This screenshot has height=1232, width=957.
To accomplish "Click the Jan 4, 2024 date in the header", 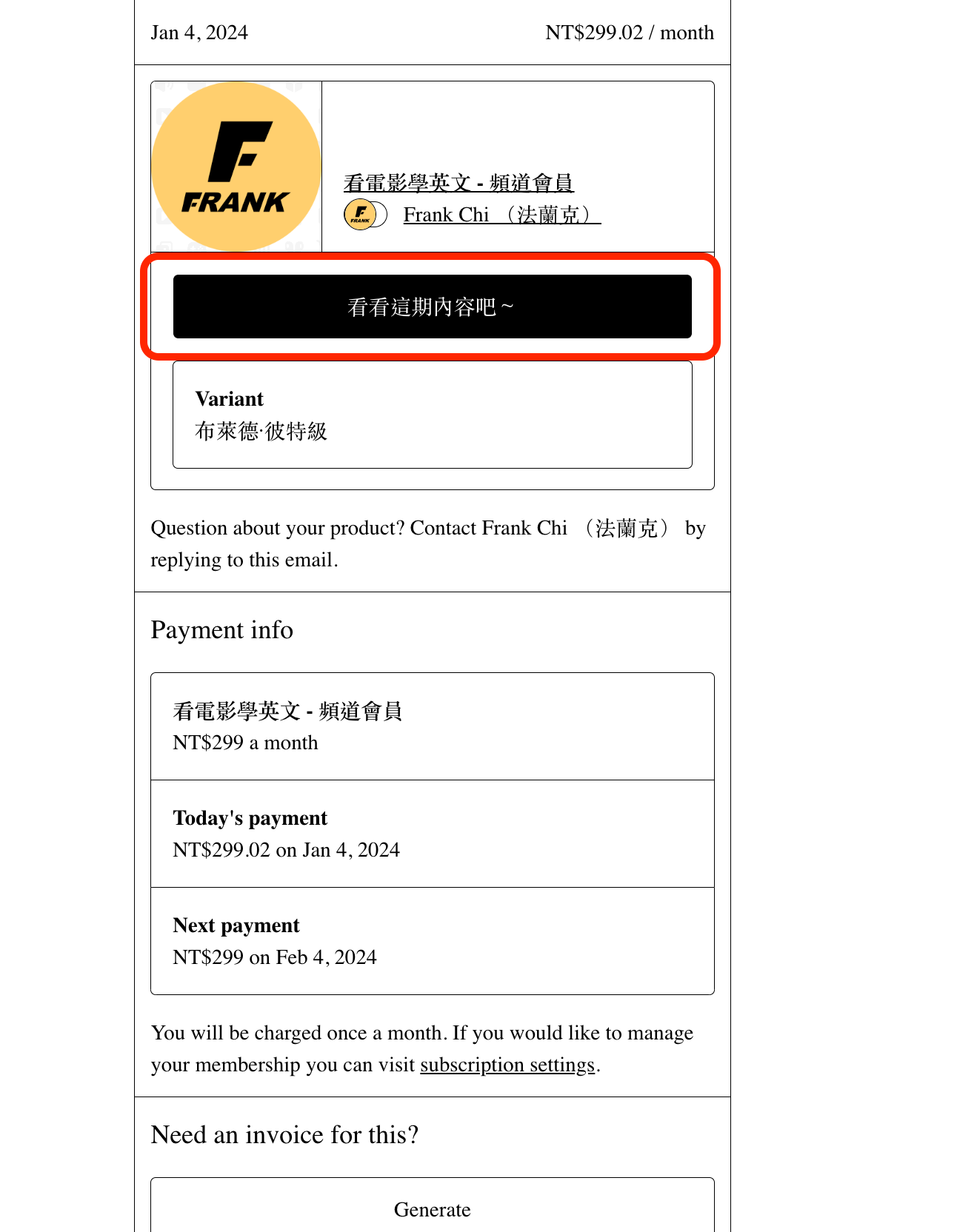I will point(199,33).
